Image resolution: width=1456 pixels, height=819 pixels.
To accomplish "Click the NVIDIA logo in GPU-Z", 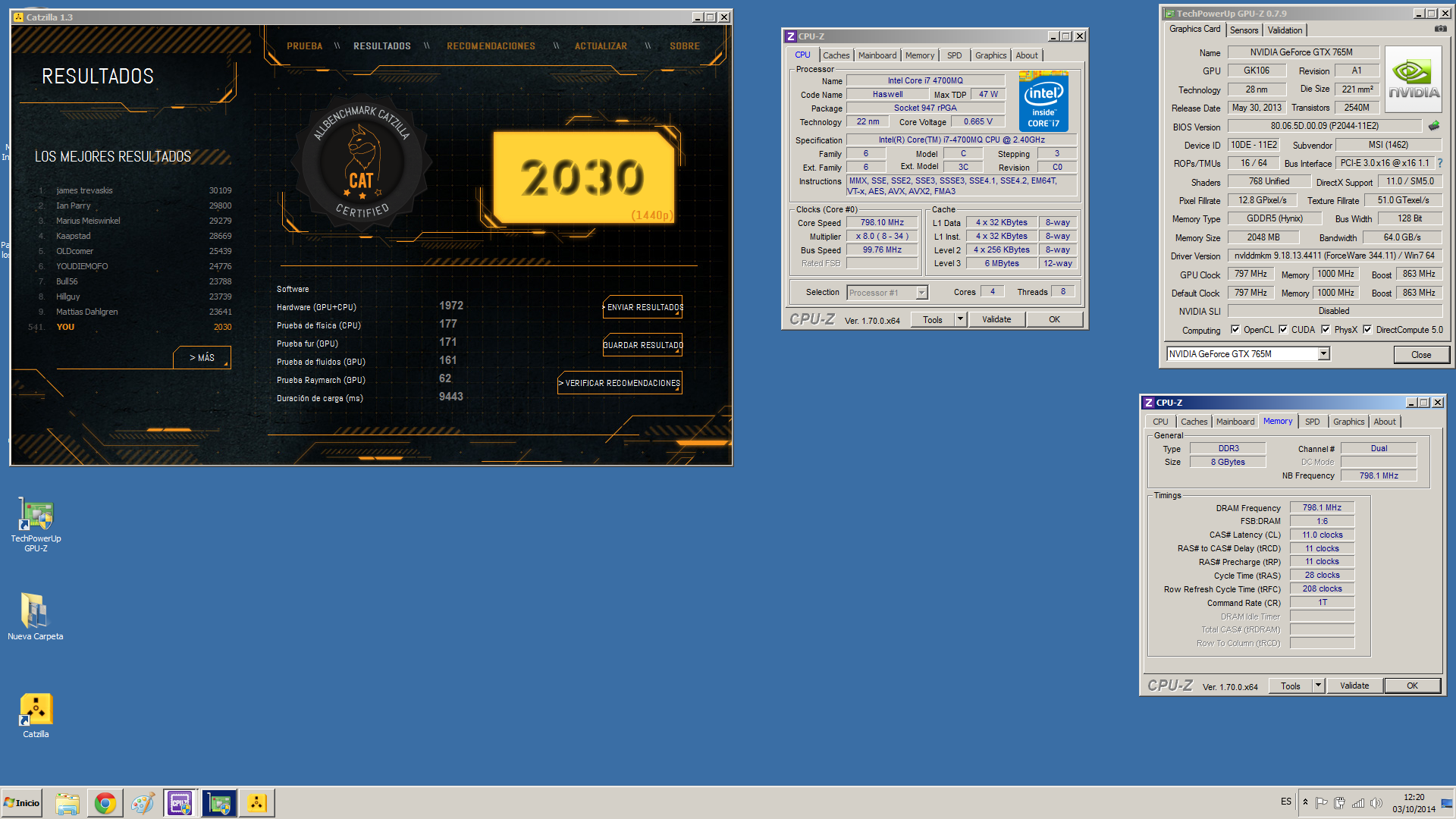I will point(1413,80).
